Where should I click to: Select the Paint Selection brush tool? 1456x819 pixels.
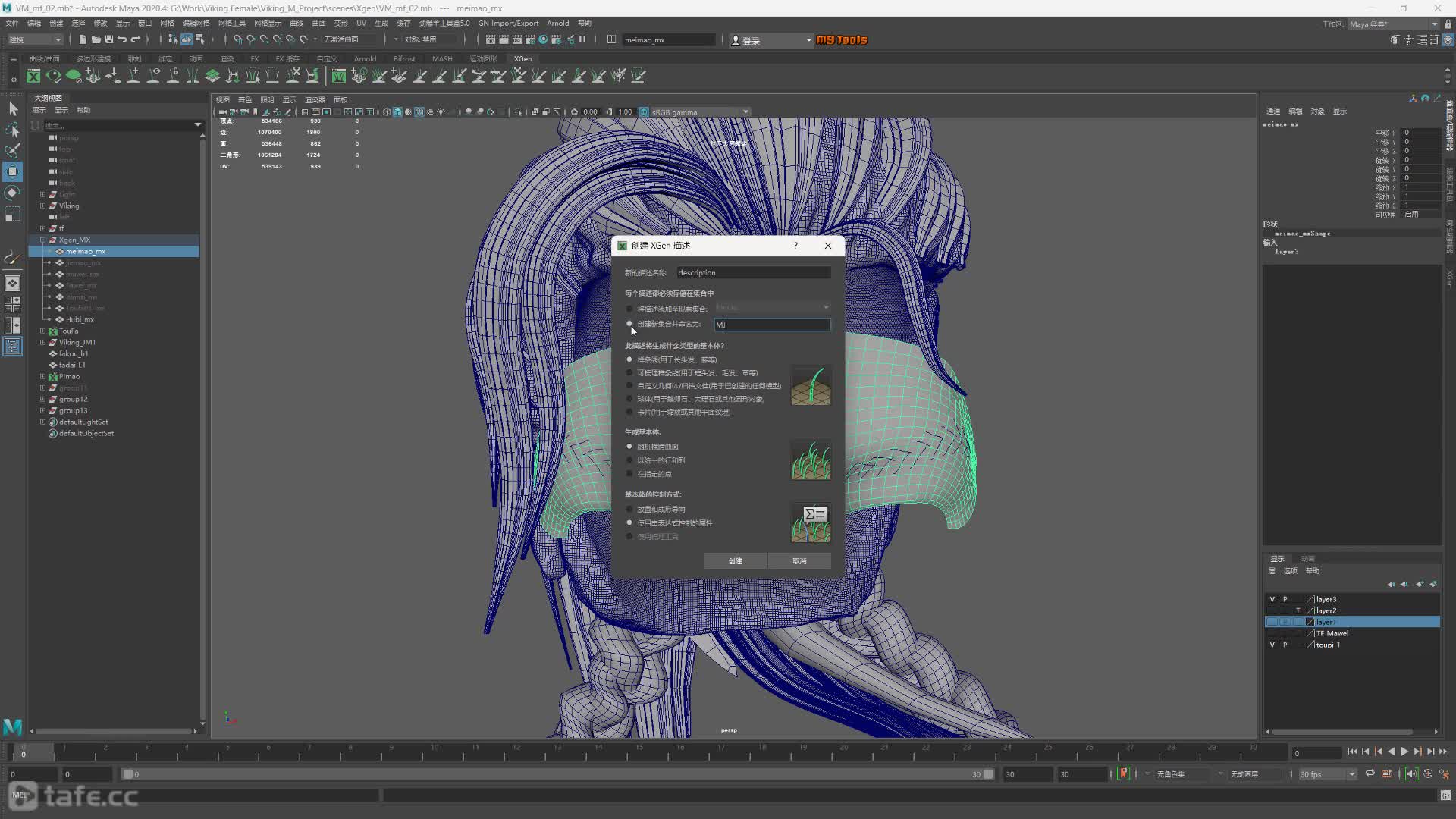point(12,151)
